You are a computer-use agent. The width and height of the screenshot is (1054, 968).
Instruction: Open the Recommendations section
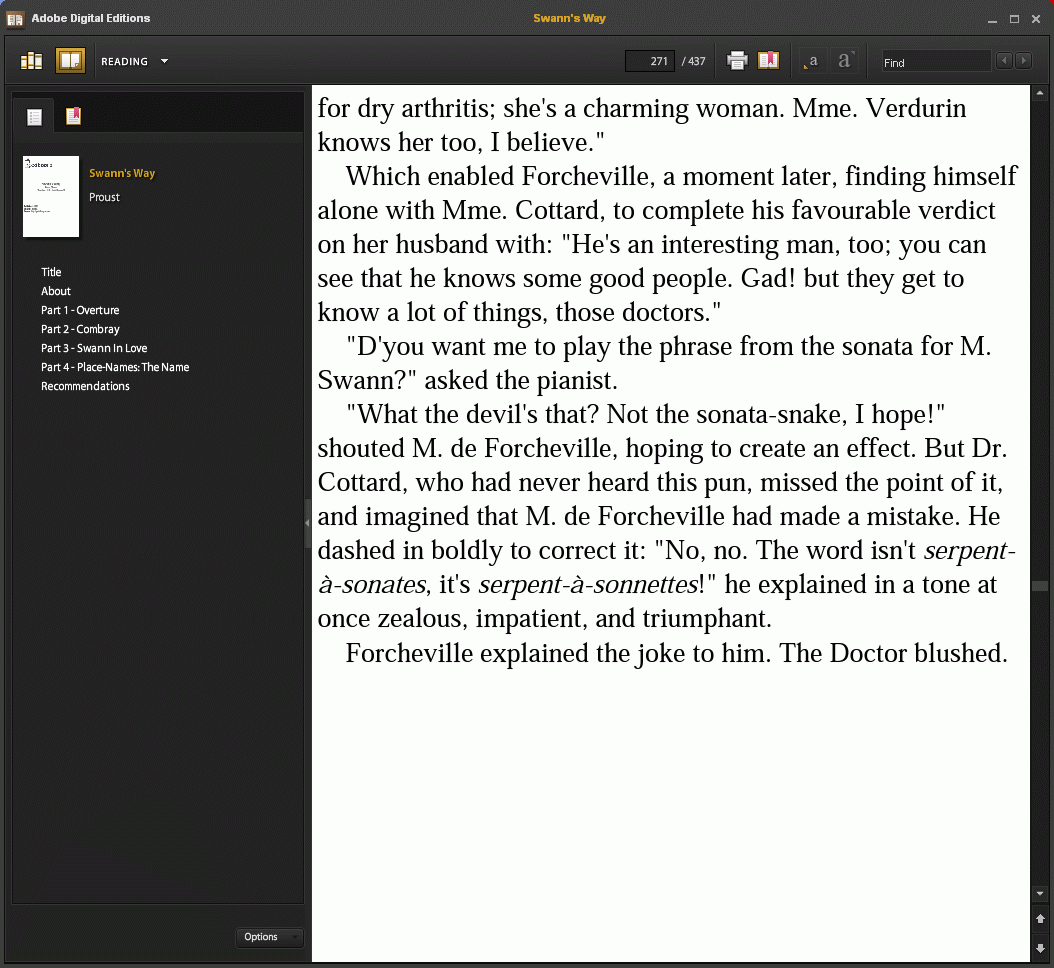[85, 386]
